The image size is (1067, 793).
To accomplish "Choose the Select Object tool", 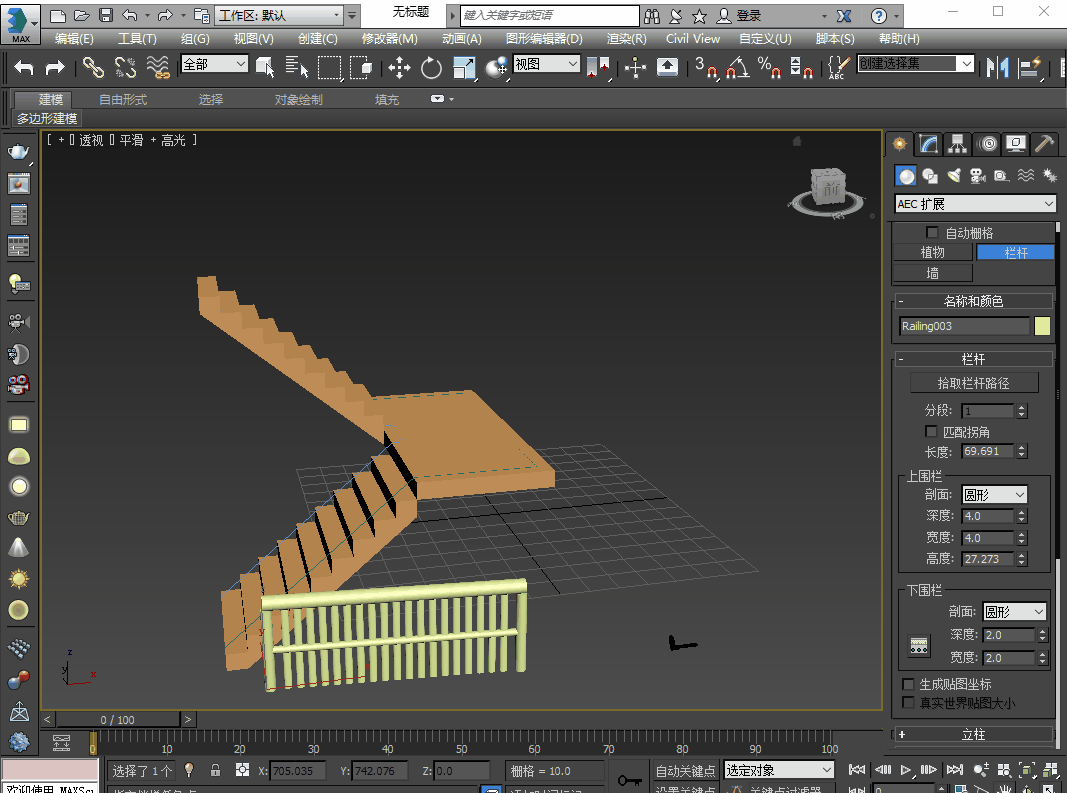I will point(265,67).
